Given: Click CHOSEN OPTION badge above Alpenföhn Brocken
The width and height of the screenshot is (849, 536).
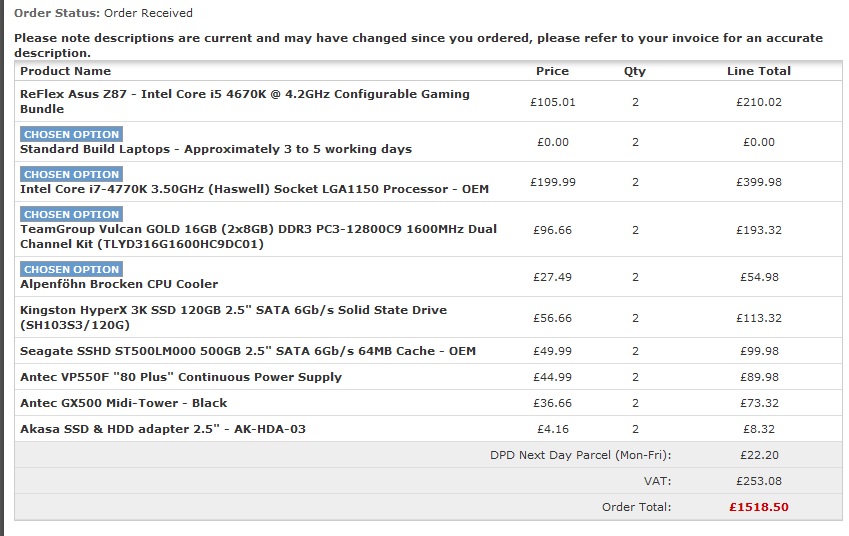Looking at the screenshot, I should coord(71,269).
